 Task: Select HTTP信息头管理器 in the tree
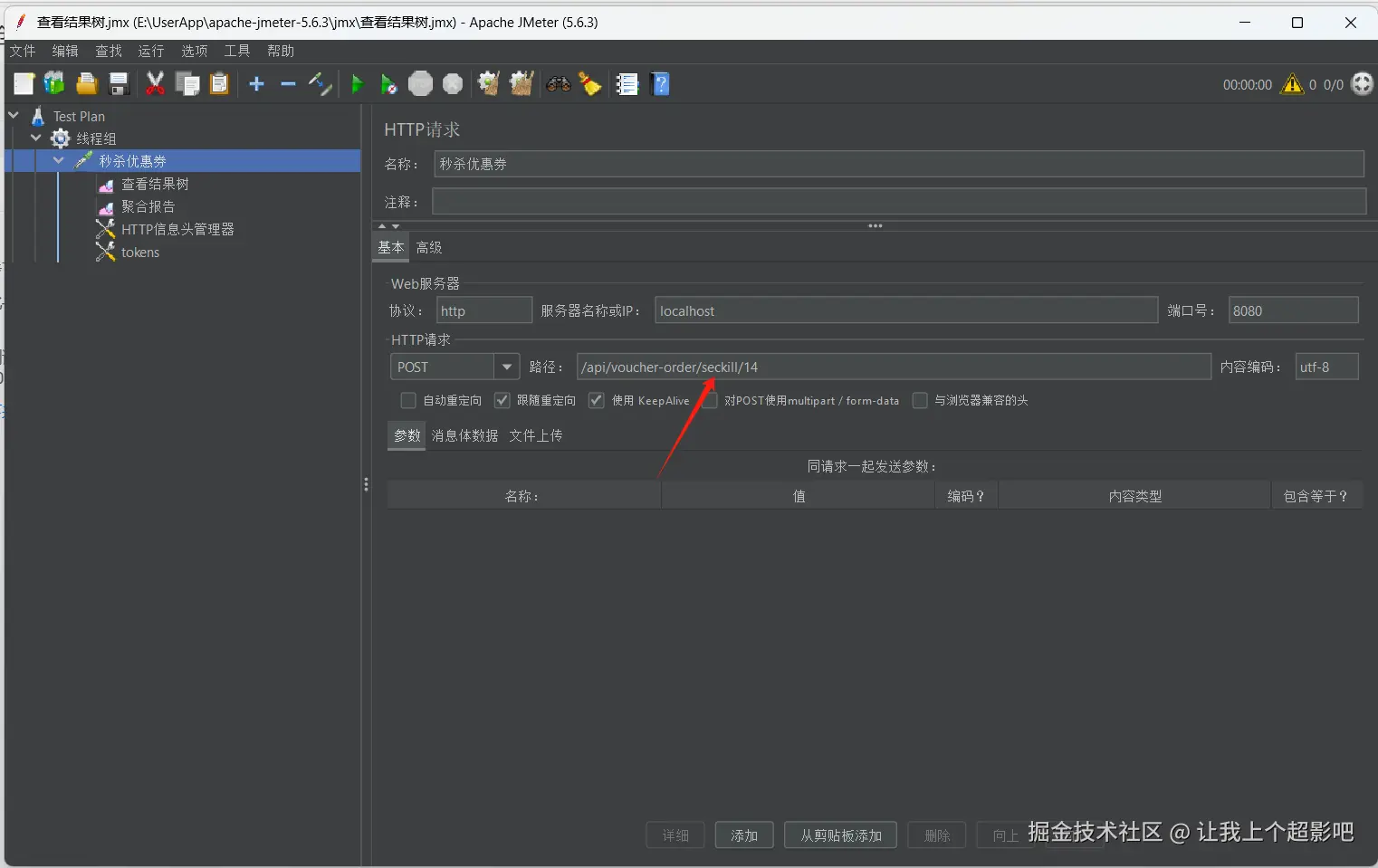point(177,229)
